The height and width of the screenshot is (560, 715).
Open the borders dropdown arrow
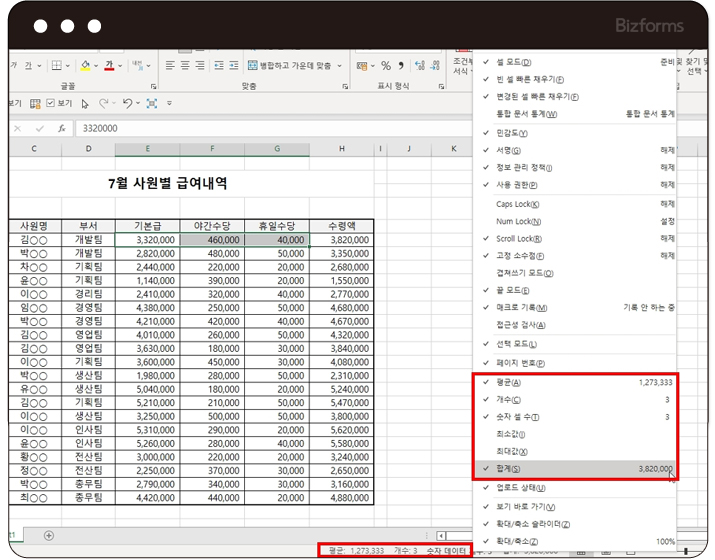click(x=68, y=66)
